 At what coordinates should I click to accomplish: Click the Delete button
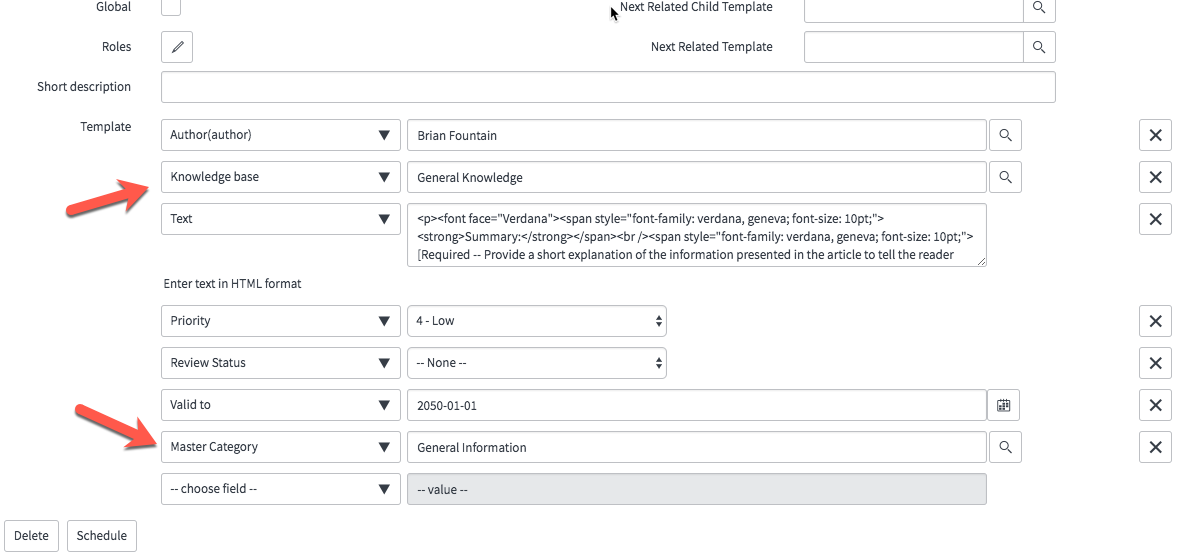pyautogui.click(x=32, y=536)
